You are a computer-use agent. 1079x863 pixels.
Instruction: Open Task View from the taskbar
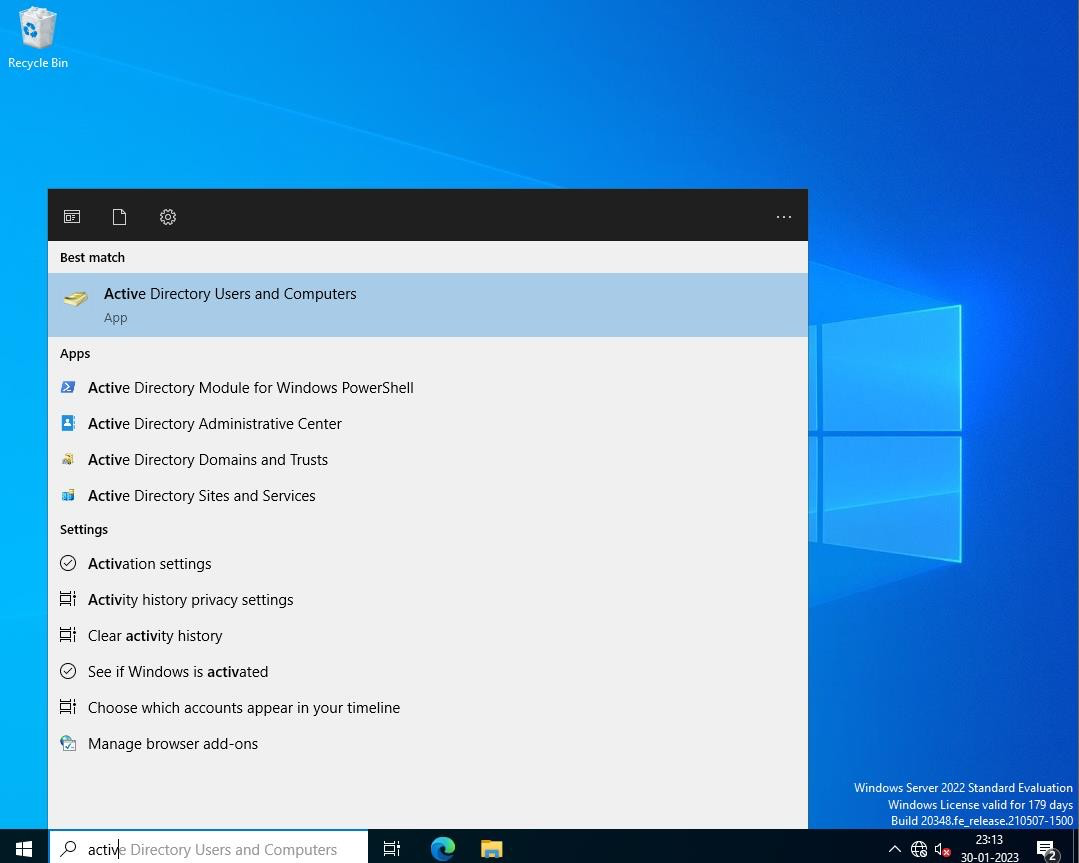click(x=392, y=849)
